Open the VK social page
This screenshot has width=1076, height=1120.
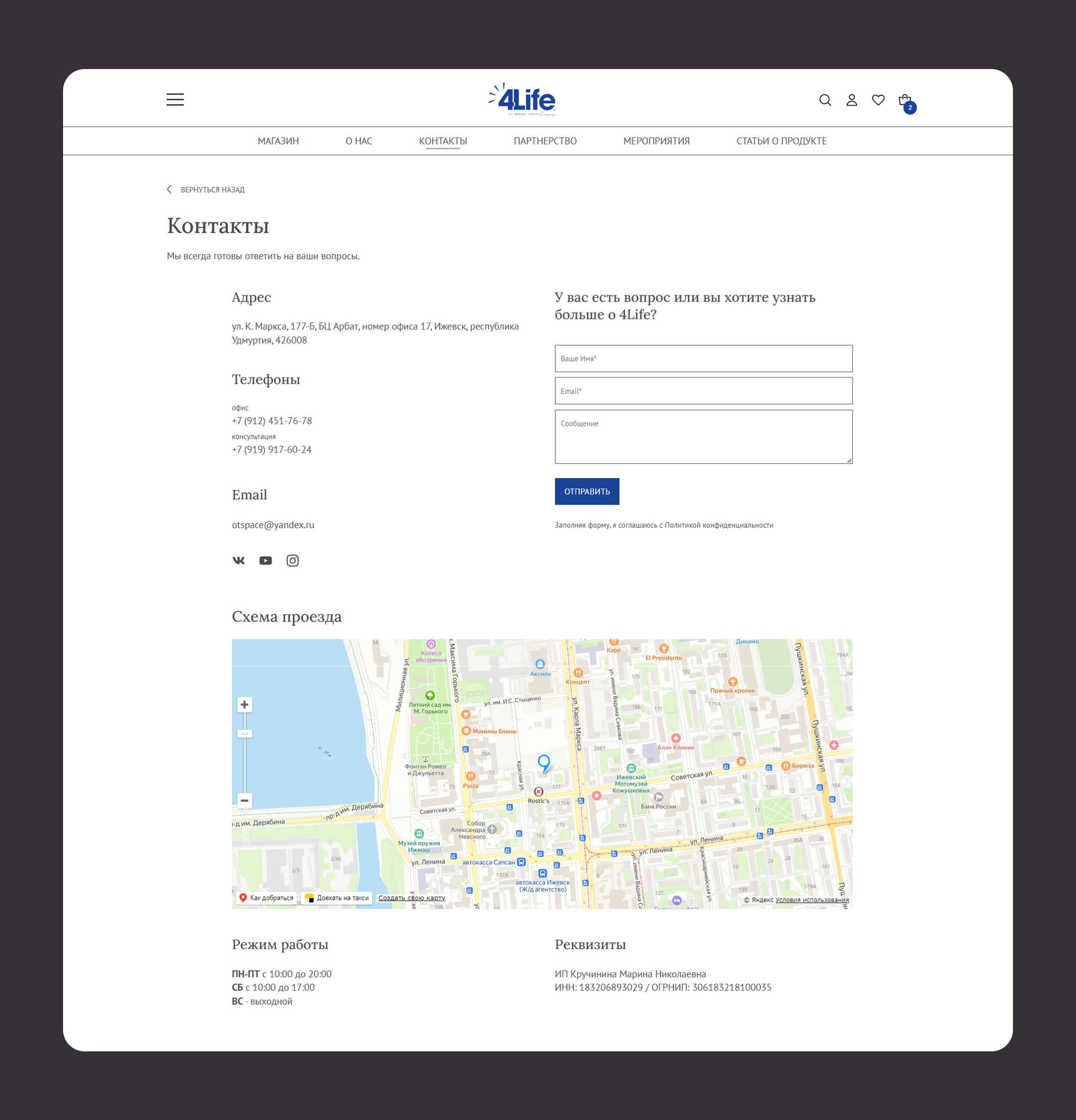[x=238, y=561]
